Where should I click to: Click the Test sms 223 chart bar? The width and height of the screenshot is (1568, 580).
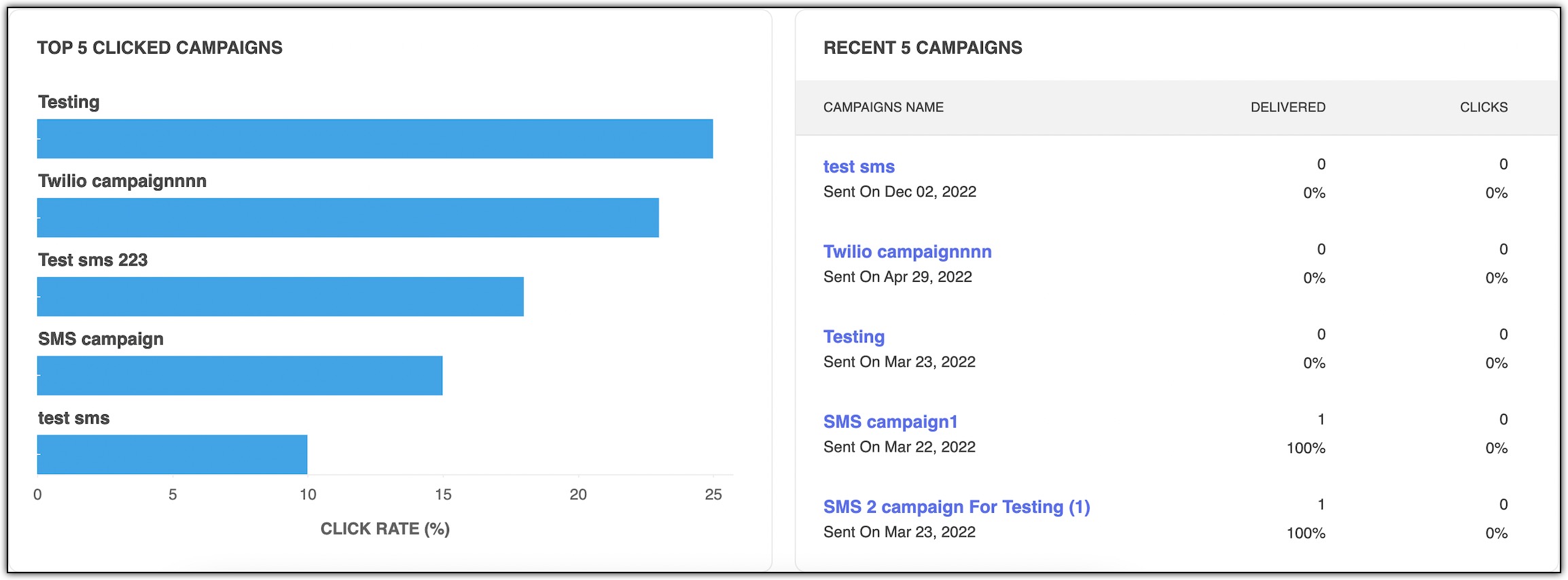tap(280, 296)
